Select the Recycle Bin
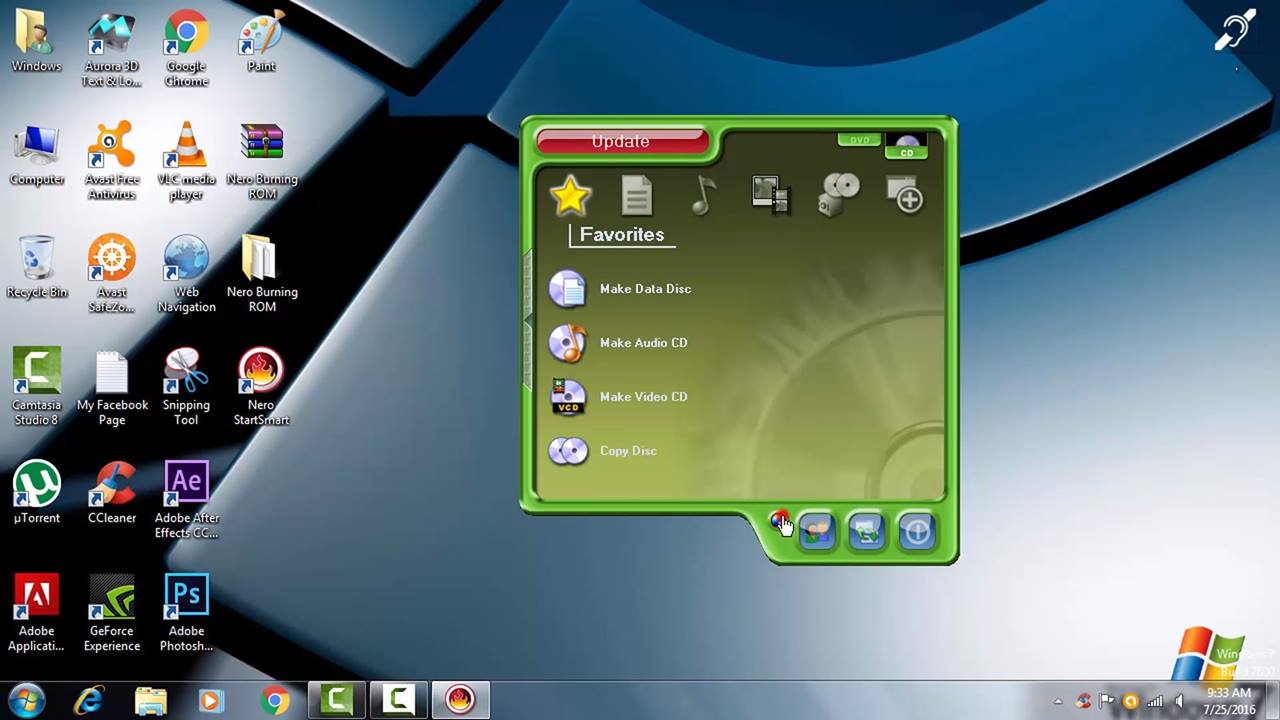The height and width of the screenshot is (720, 1280). 37,268
